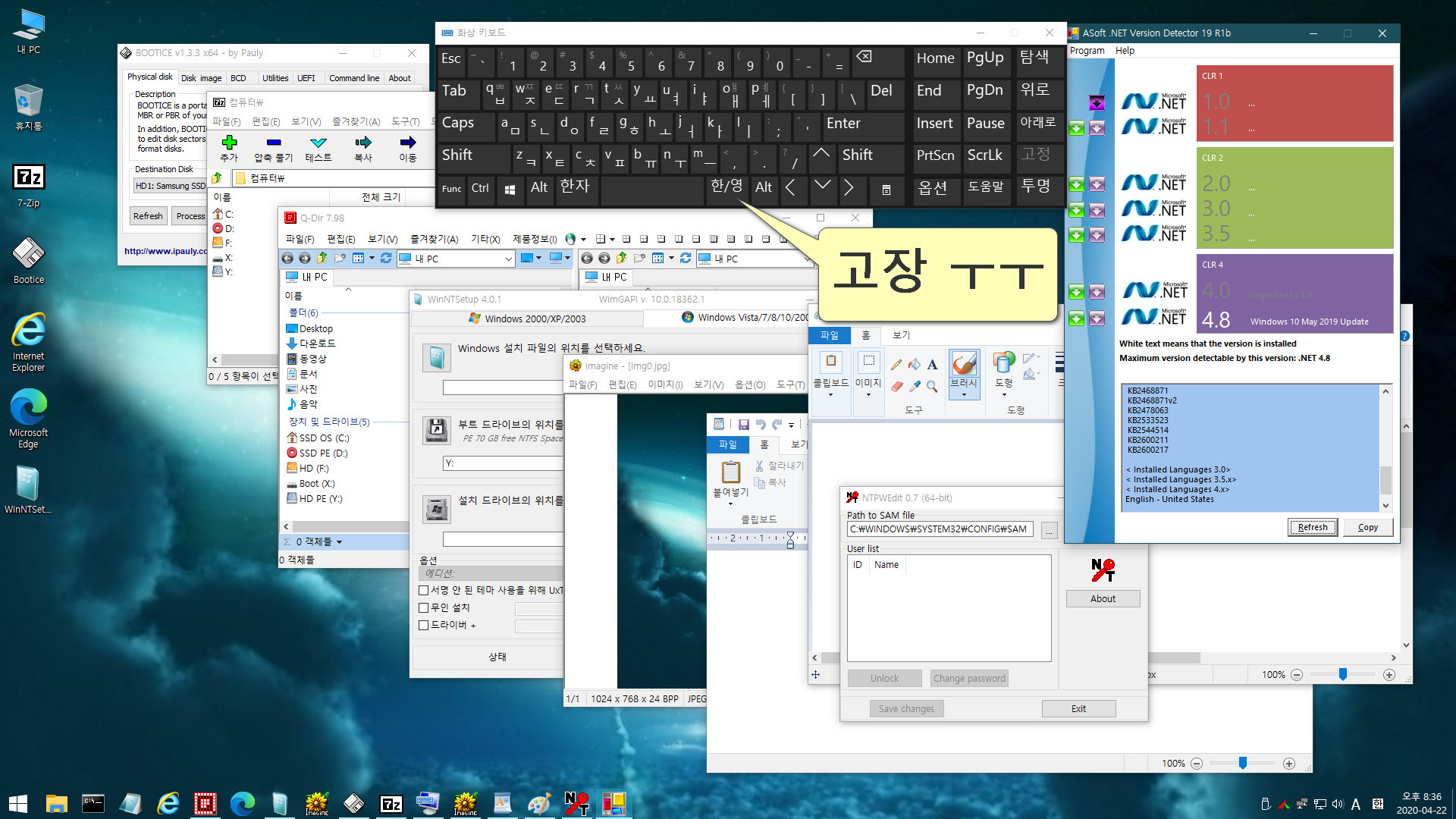Click the Microsoft Edge icon in the taskbar

pyautogui.click(x=243, y=803)
